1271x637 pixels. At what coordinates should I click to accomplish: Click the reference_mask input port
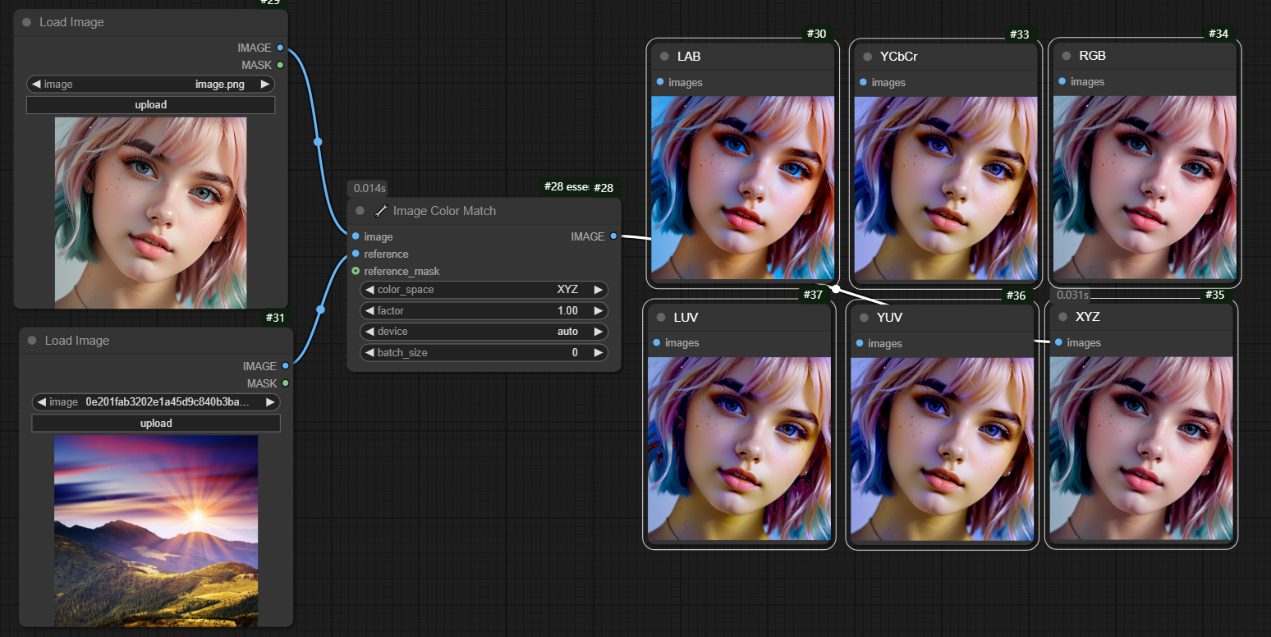click(355, 271)
